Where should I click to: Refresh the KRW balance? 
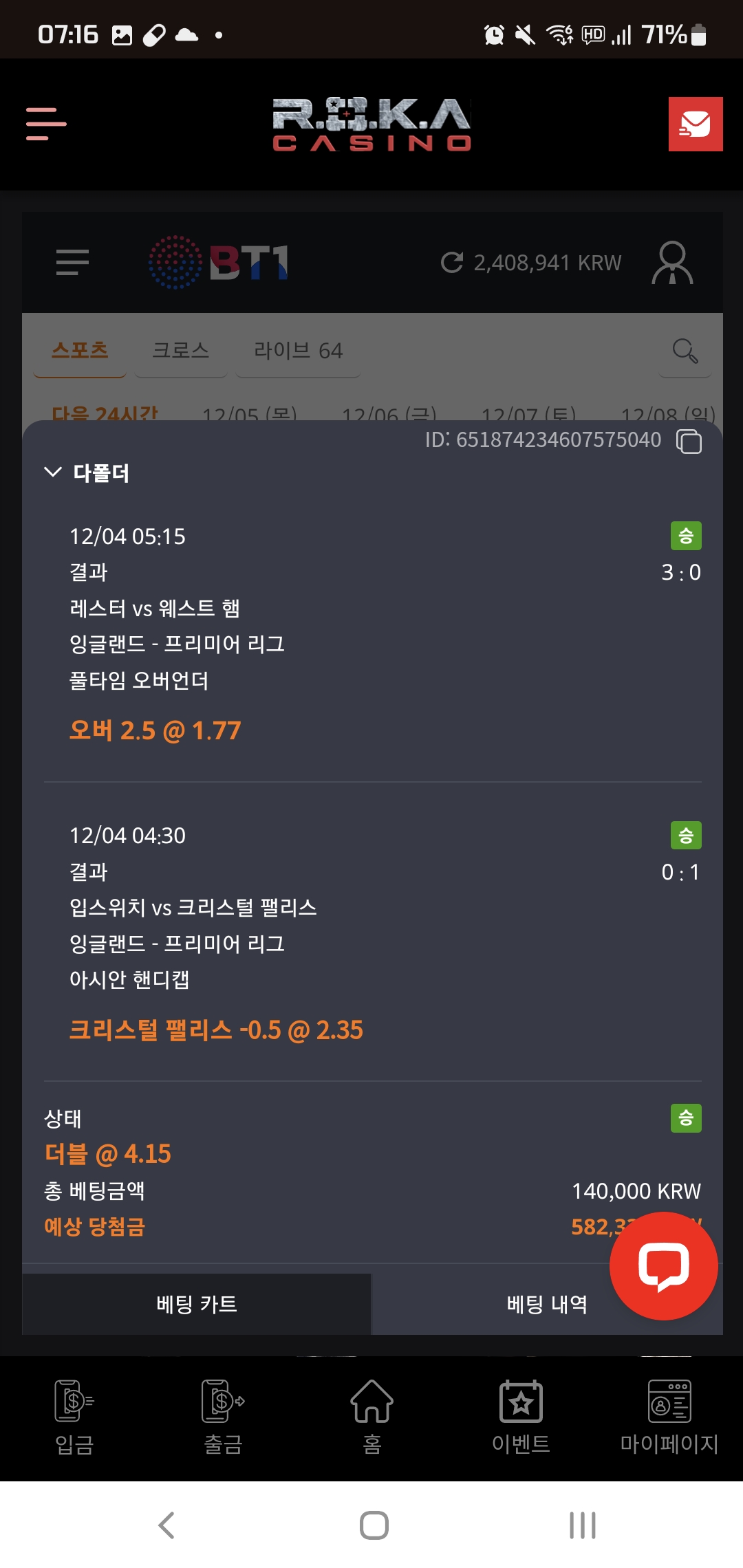[452, 262]
